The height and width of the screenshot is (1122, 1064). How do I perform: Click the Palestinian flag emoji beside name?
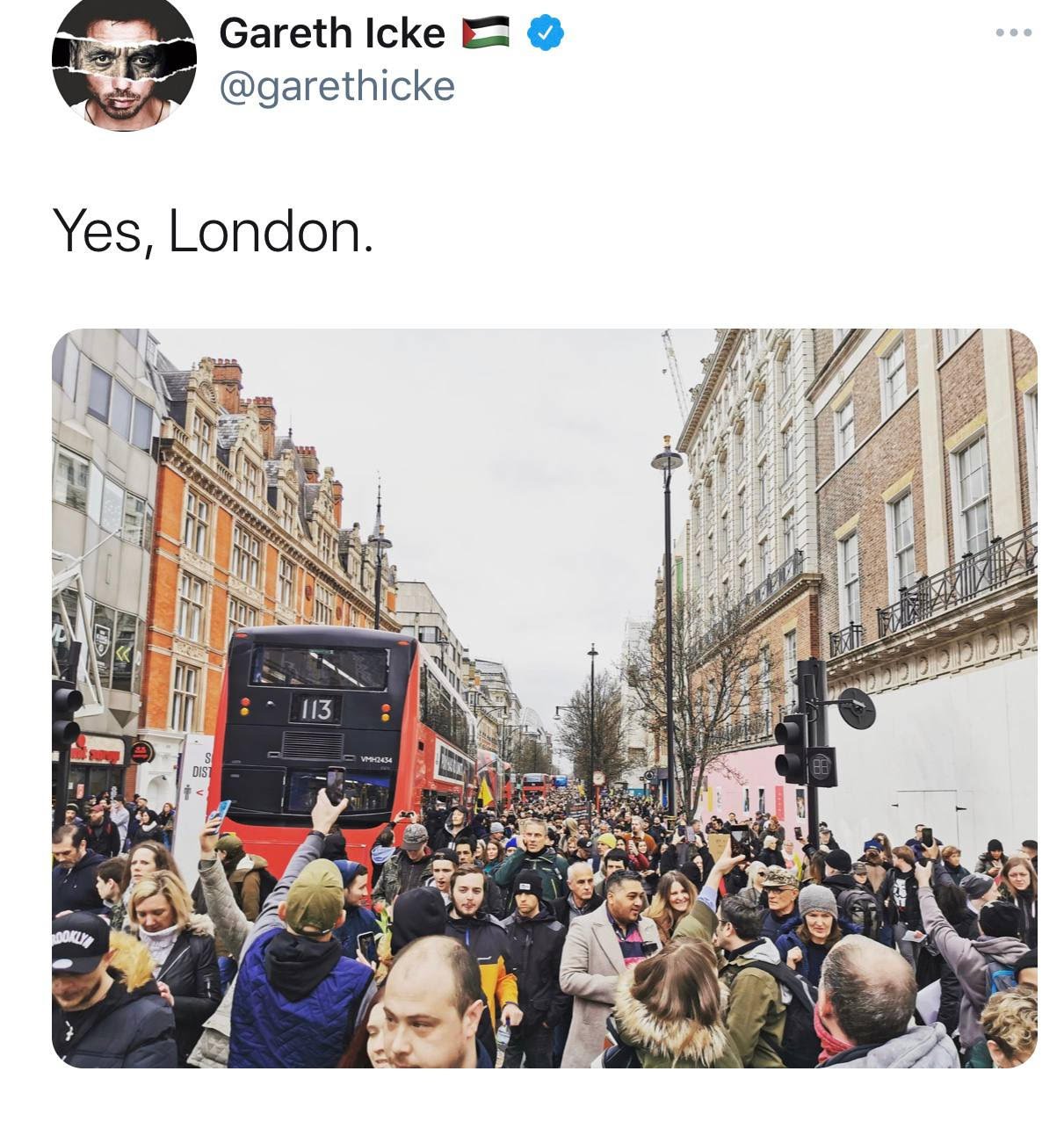pos(486,33)
